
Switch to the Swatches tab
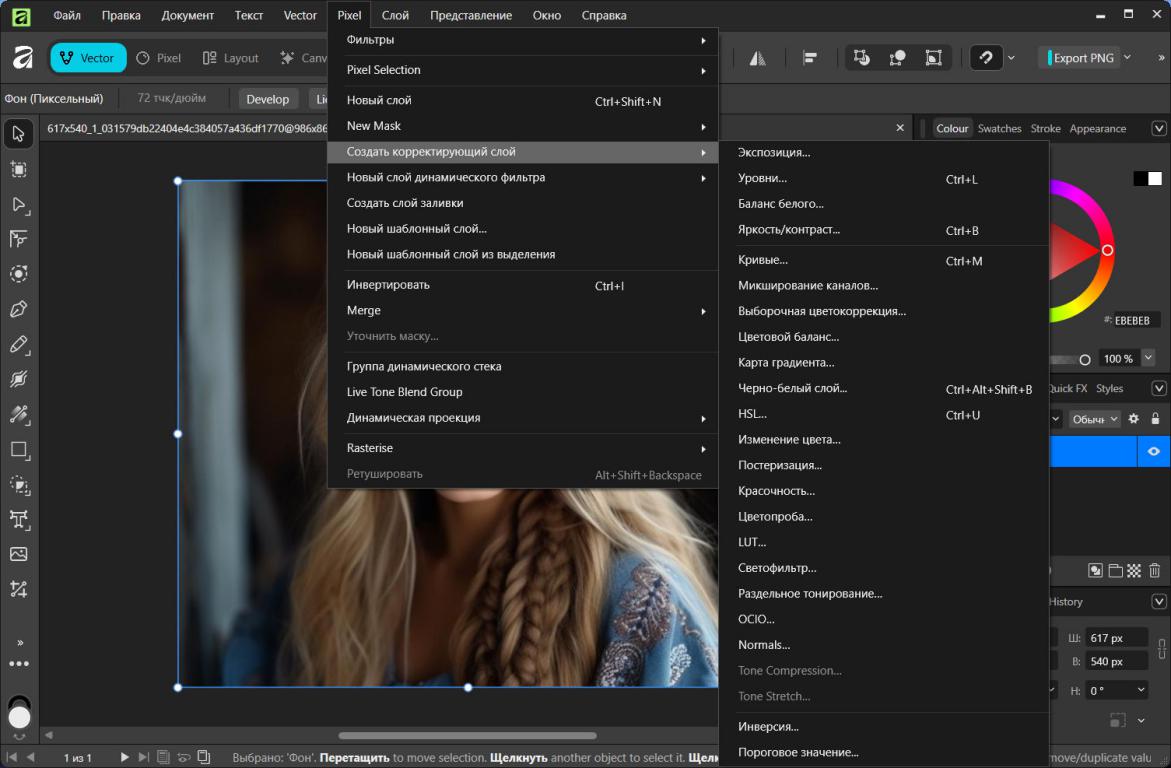tap(999, 129)
